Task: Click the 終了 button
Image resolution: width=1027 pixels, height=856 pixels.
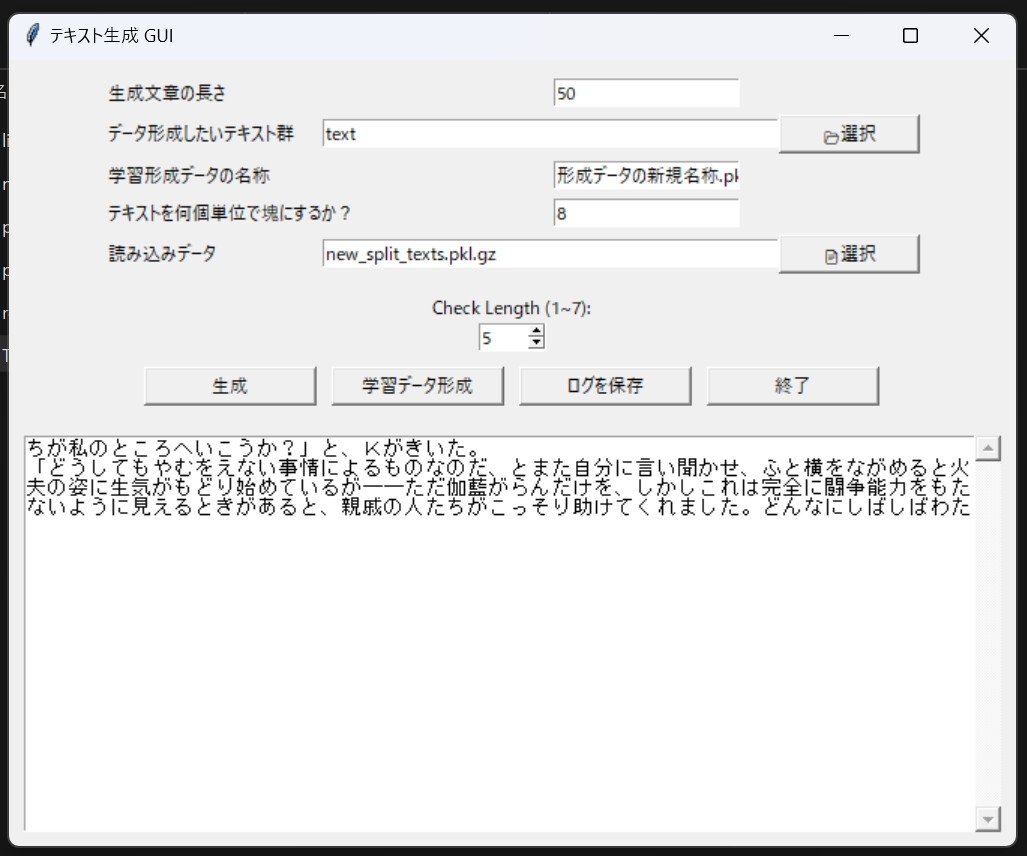Action: point(793,386)
